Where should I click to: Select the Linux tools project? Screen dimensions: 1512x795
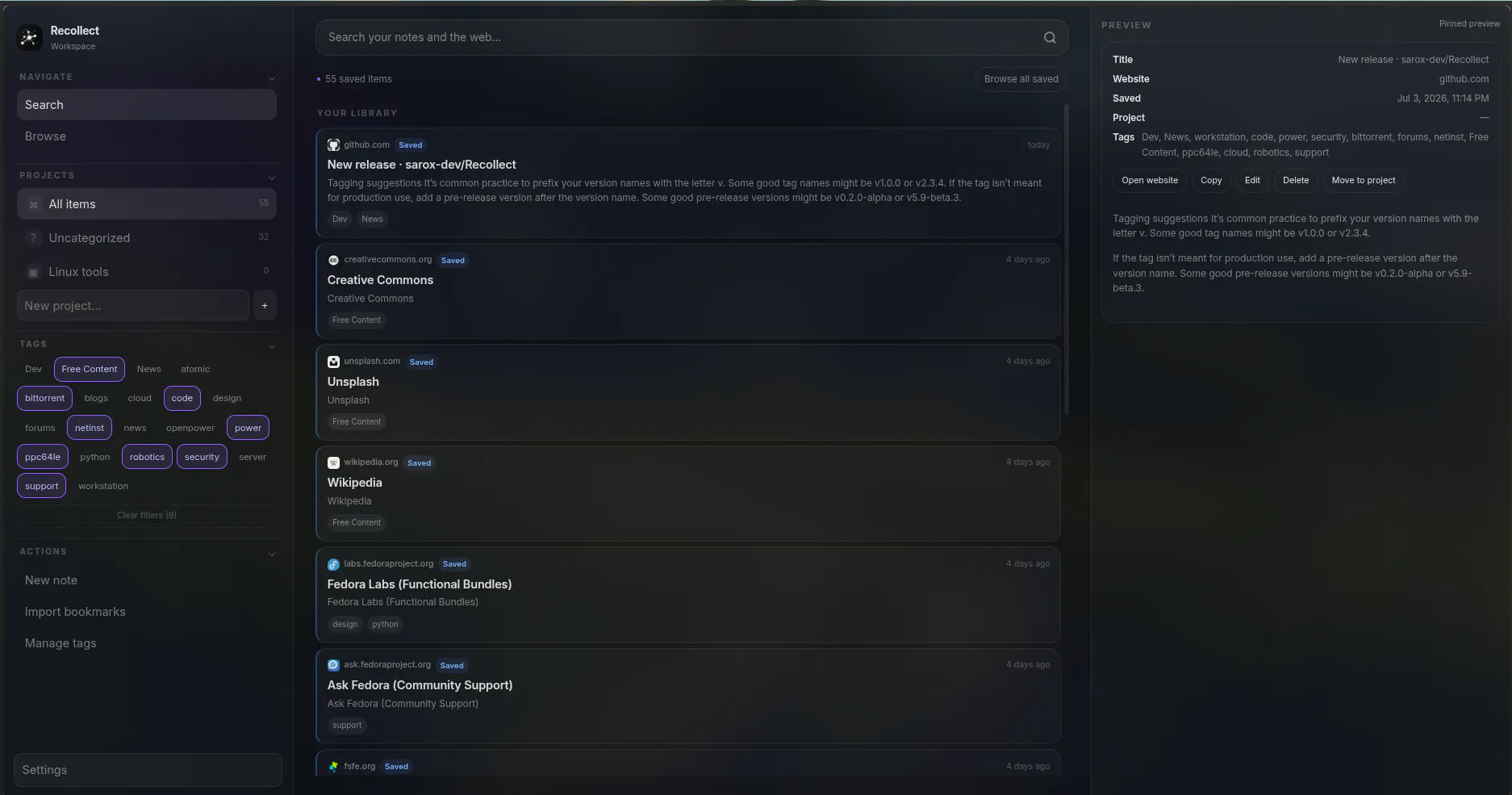[x=147, y=272]
